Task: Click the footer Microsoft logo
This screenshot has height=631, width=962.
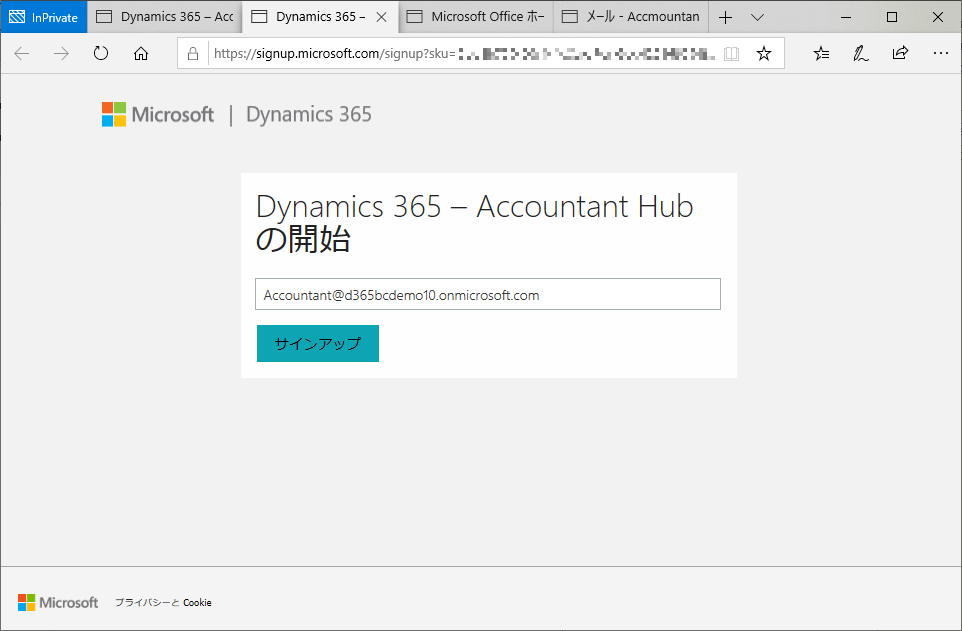Action: click(x=58, y=603)
